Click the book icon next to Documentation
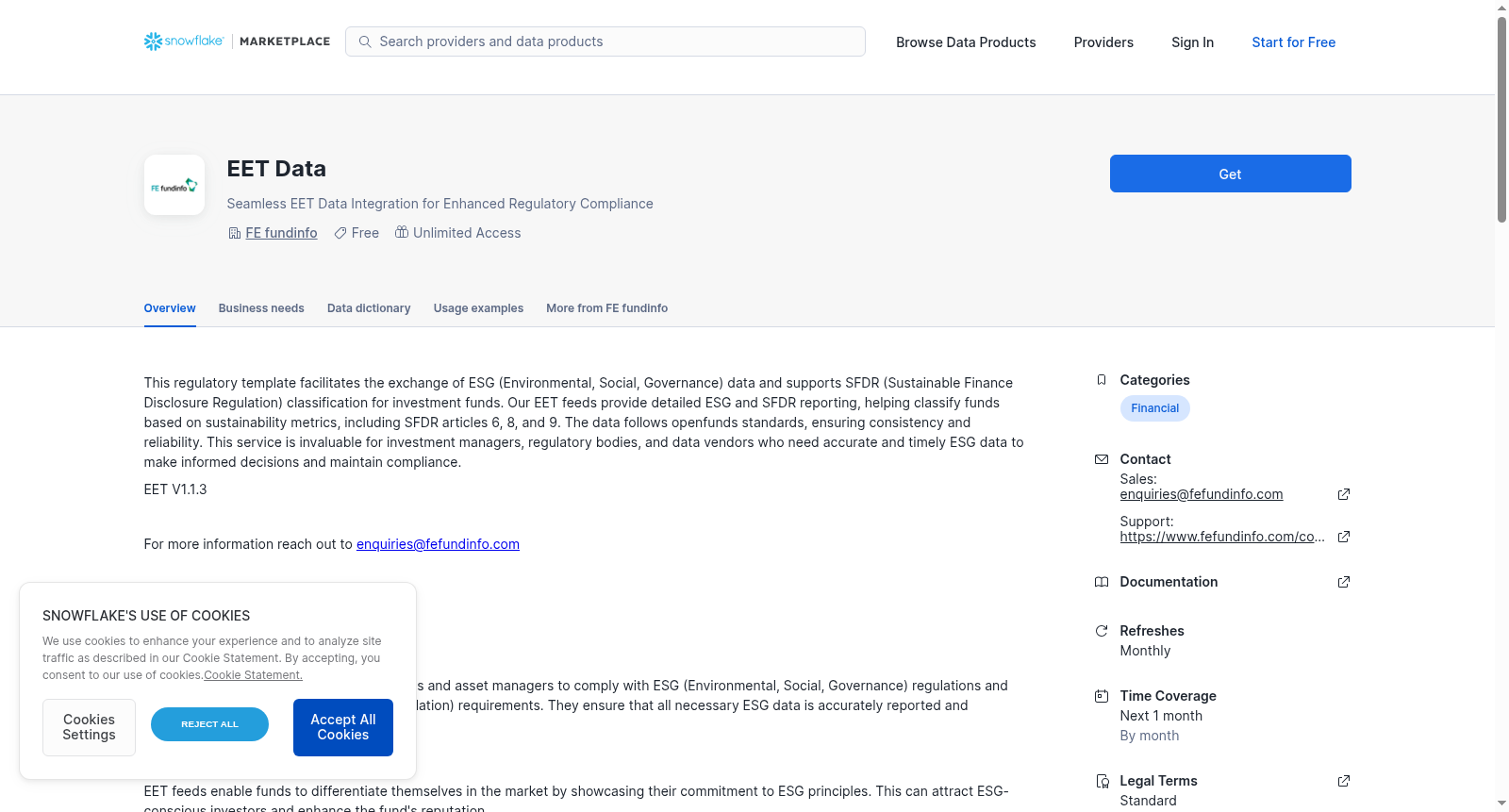 1102,582
